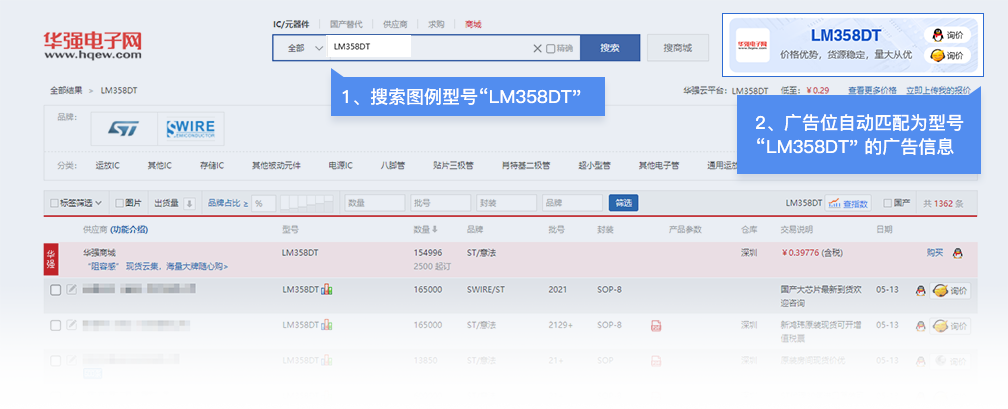Click the QQ penguin 询价 button in the ad
Screen dimensions: 1008x409
[x=947, y=35]
